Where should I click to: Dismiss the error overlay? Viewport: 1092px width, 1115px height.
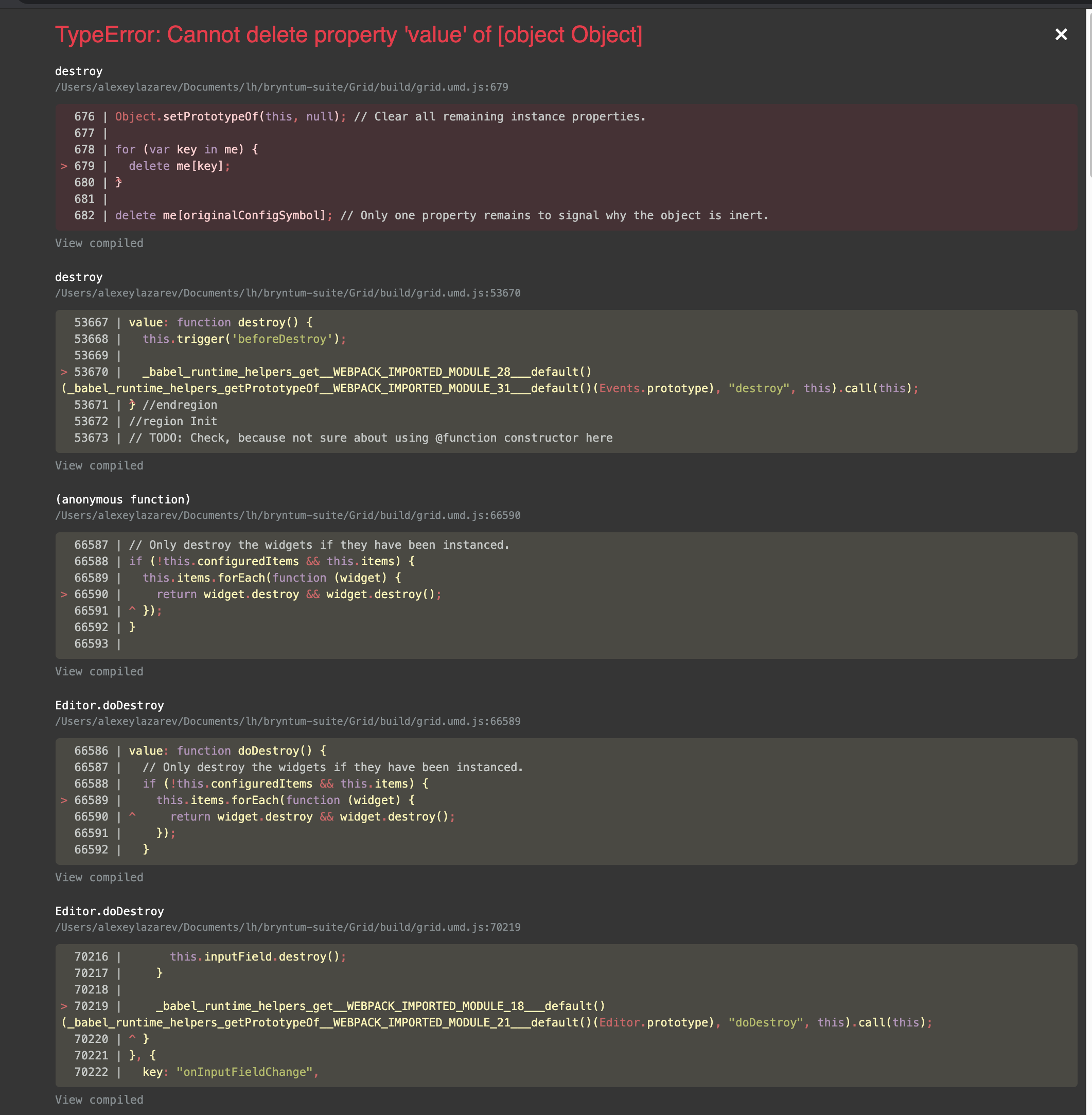pos(1061,34)
